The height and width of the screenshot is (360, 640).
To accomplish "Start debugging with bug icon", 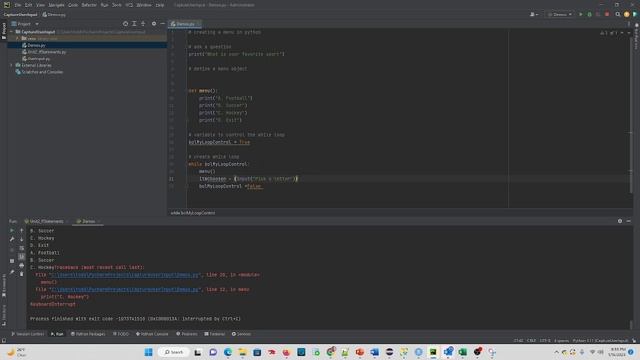I will (589, 14).
